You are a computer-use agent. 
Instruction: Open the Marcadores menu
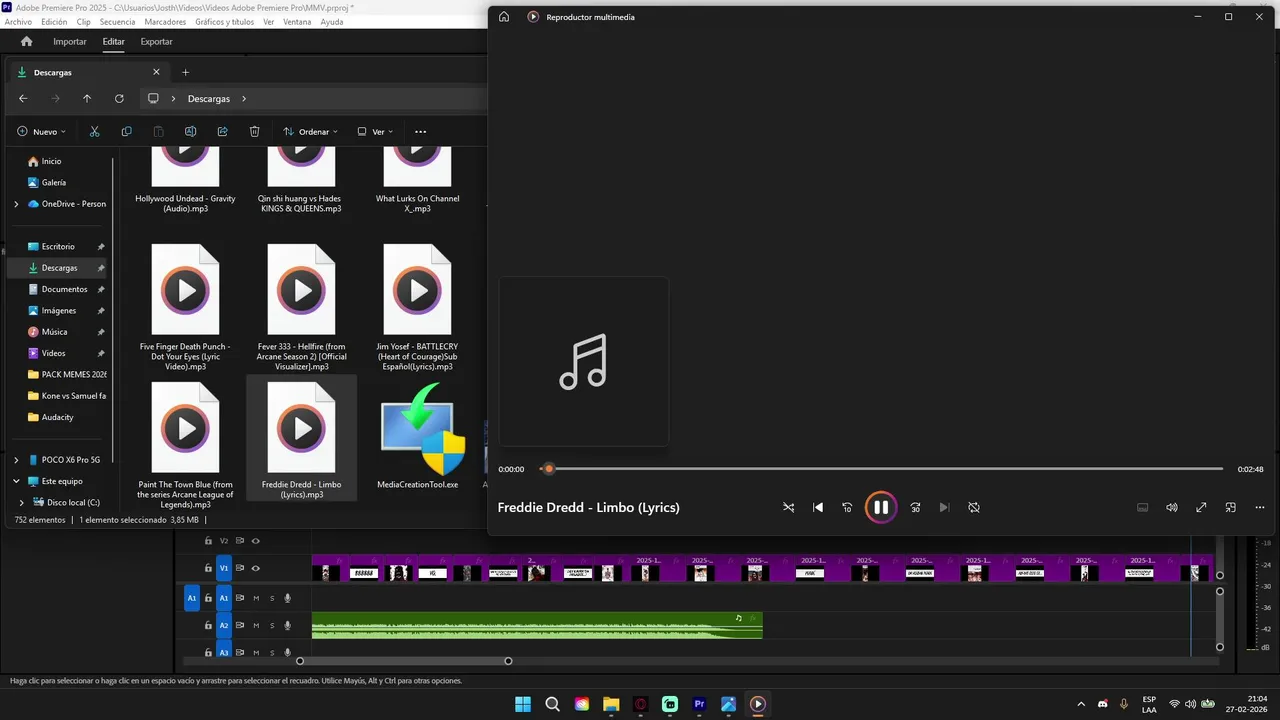pyautogui.click(x=165, y=22)
